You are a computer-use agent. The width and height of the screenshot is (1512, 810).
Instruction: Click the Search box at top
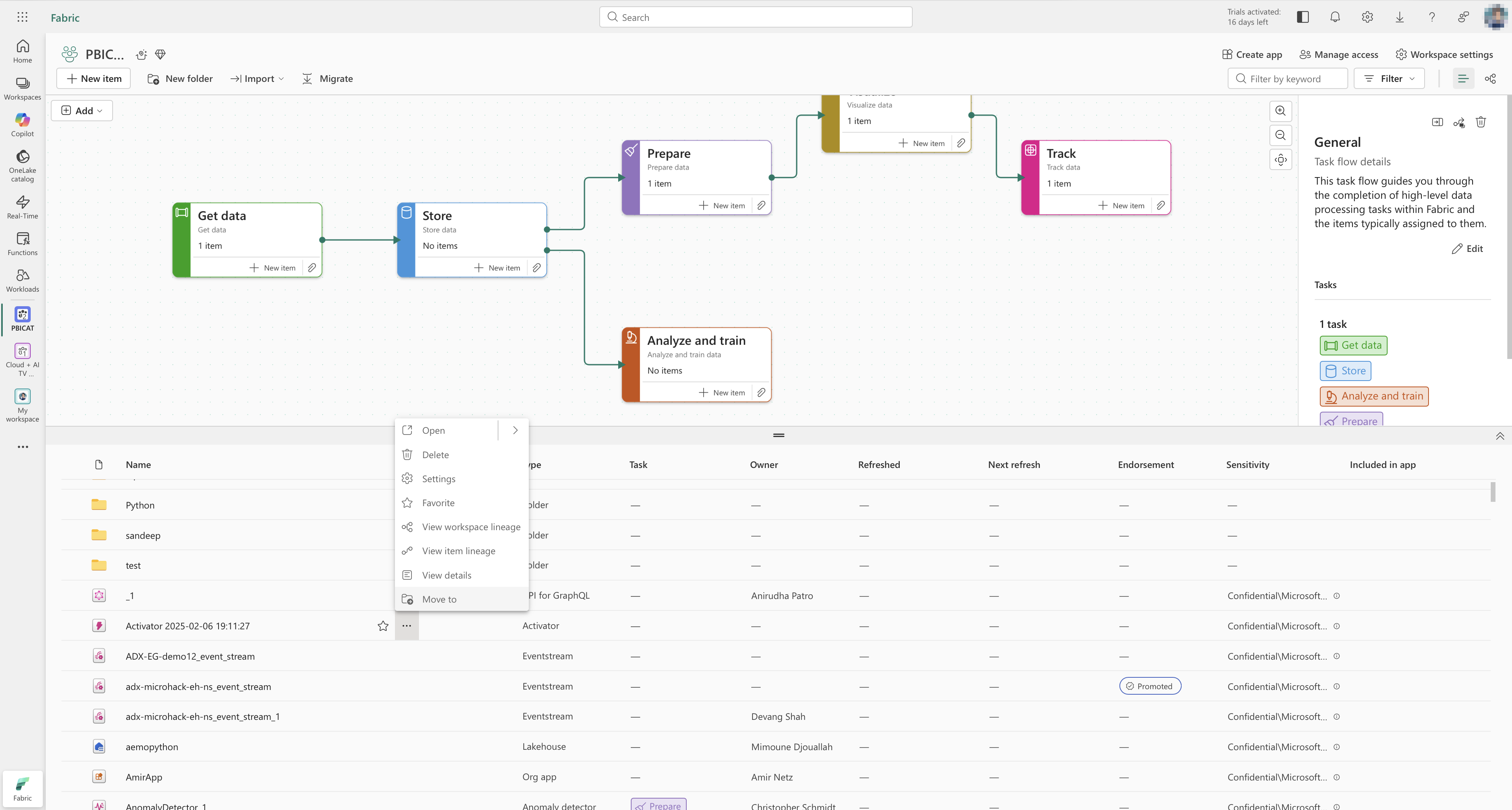pyautogui.click(x=756, y=17)
